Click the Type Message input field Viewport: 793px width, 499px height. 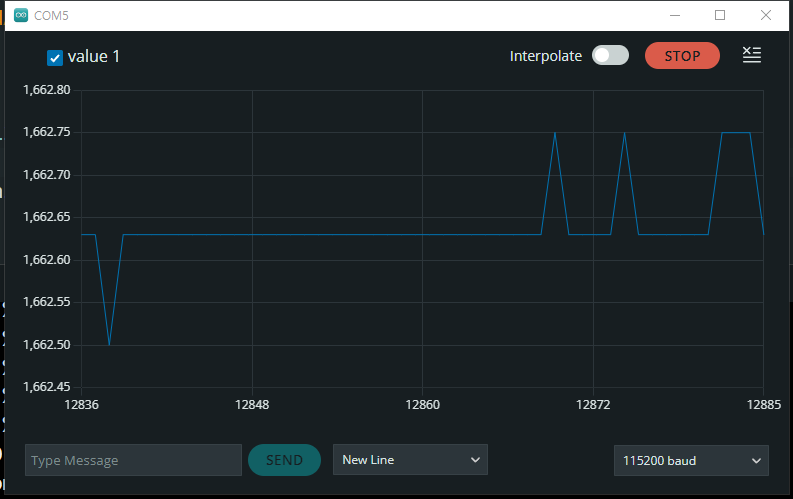coord(134,460)
